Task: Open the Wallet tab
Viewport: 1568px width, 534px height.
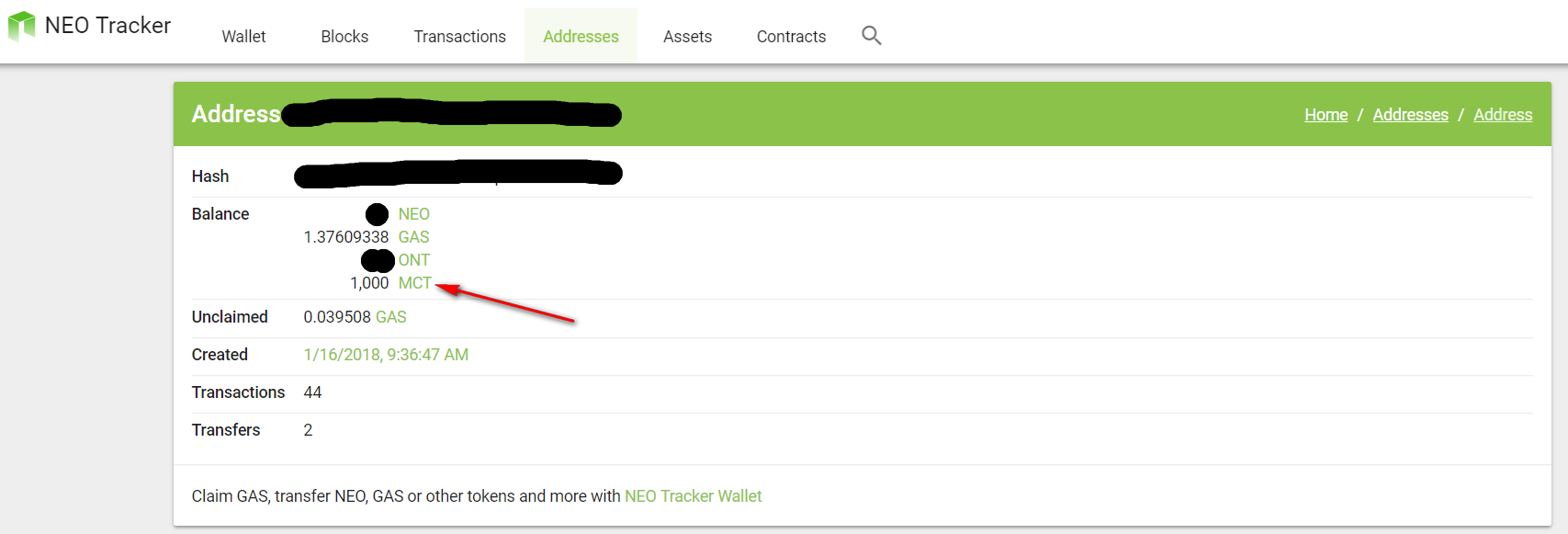Action: tap(243, 37)
